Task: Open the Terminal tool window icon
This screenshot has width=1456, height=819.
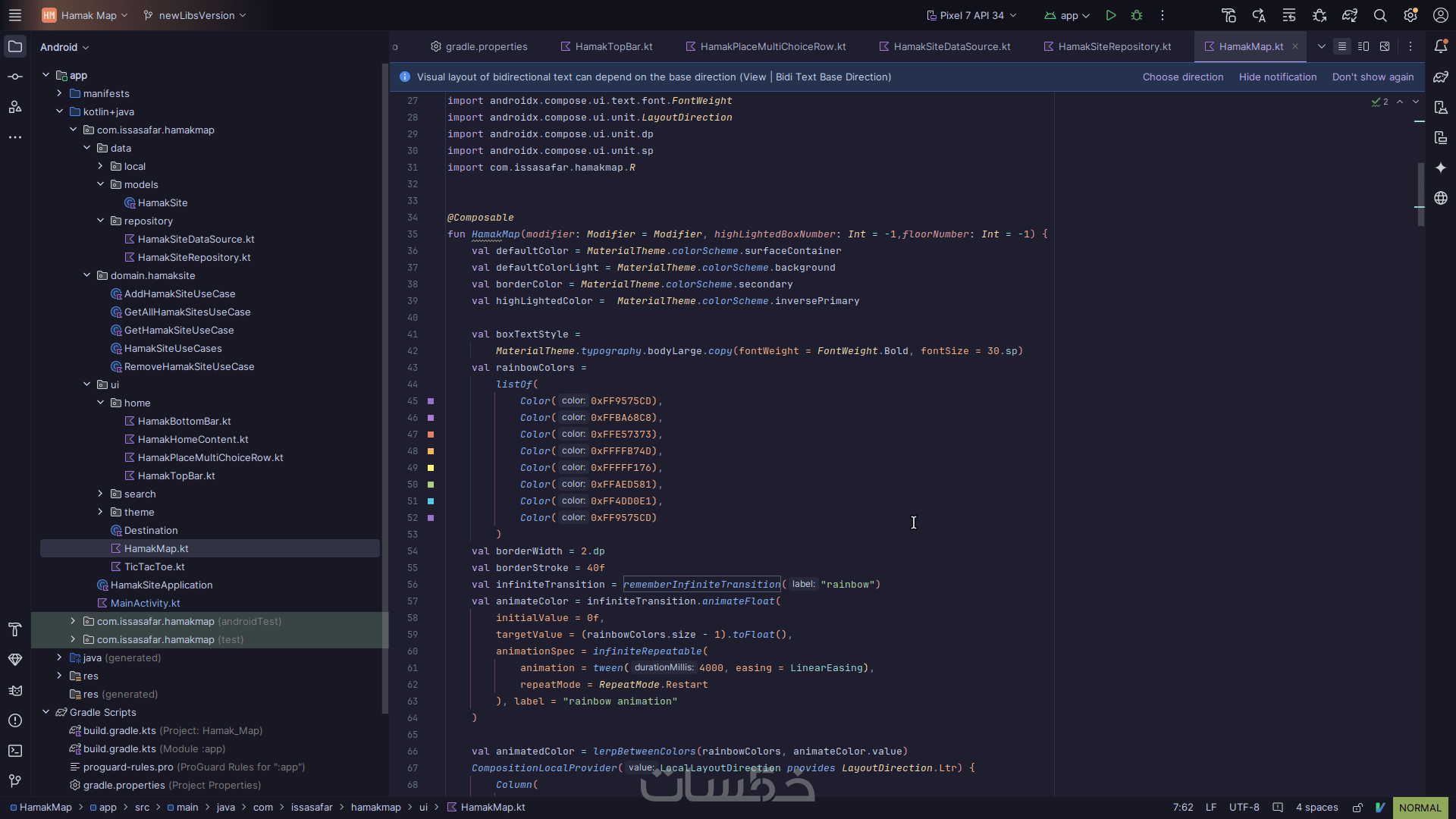Action: click(x=15, y=751)
